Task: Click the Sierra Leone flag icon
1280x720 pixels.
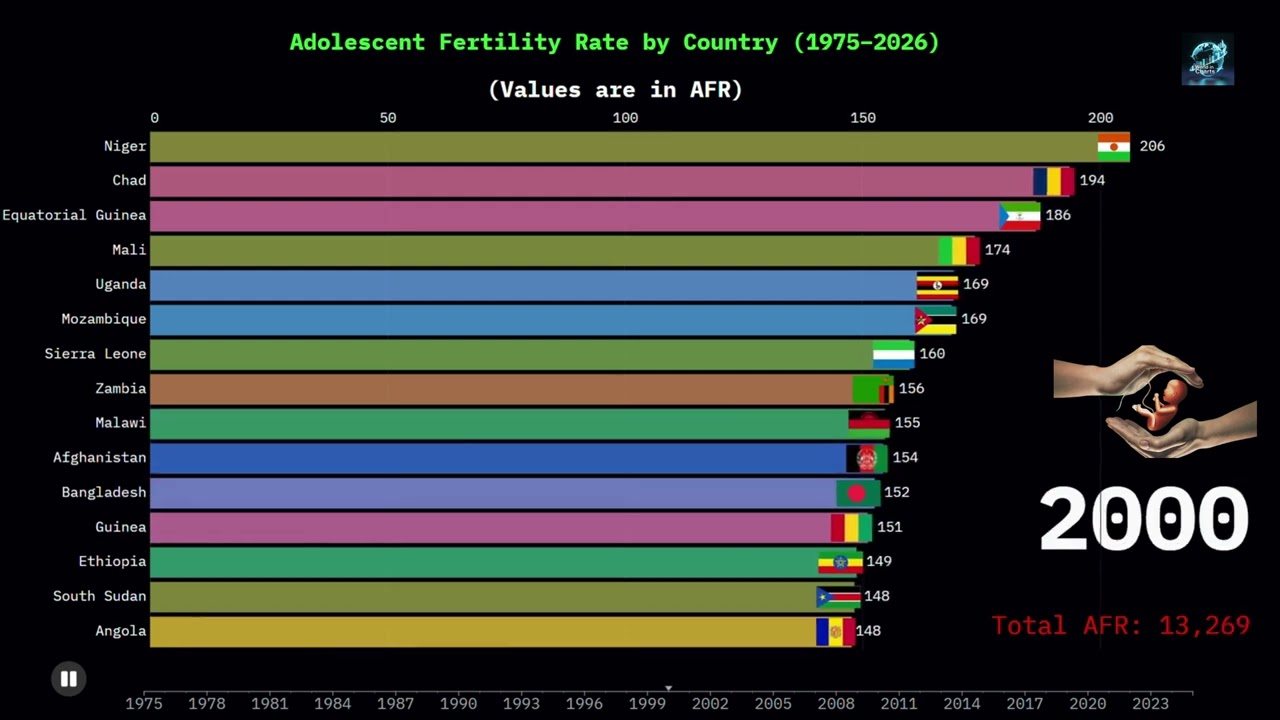Action: 894,354
